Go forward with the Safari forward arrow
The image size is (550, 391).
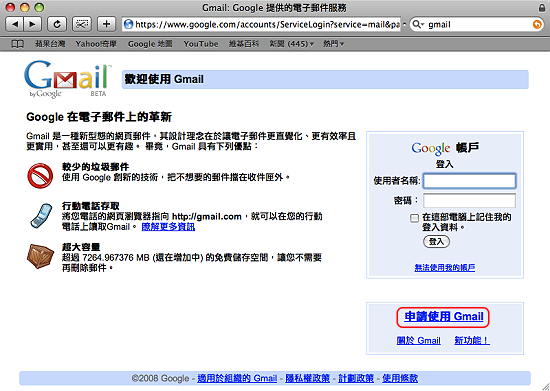pos(33,24)
